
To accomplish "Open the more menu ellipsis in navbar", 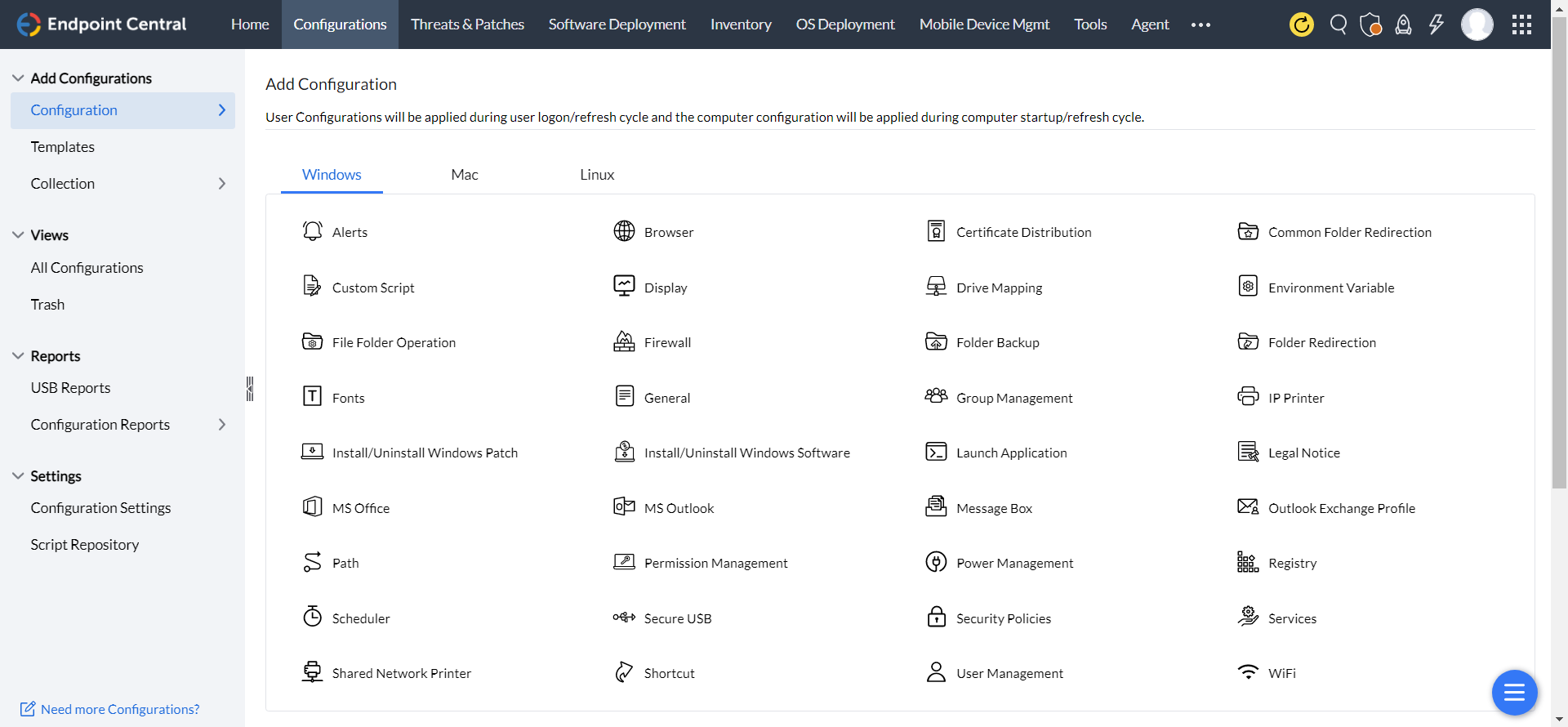I will click(x=1200, y=25).
